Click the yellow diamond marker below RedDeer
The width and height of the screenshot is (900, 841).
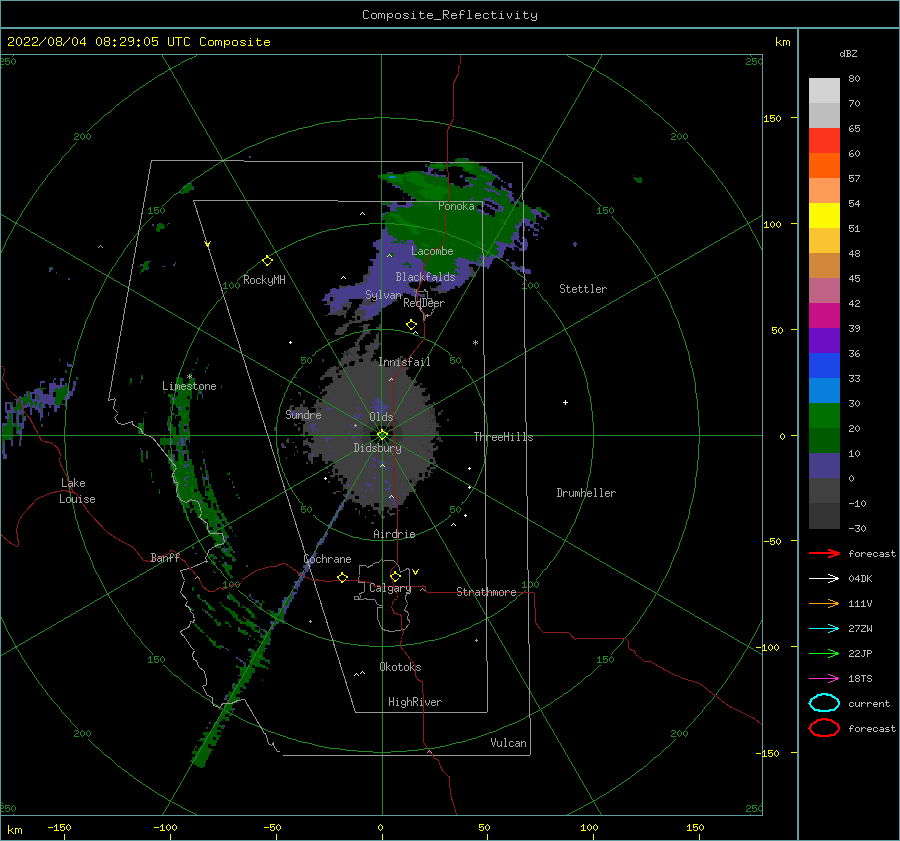point(411,325)
